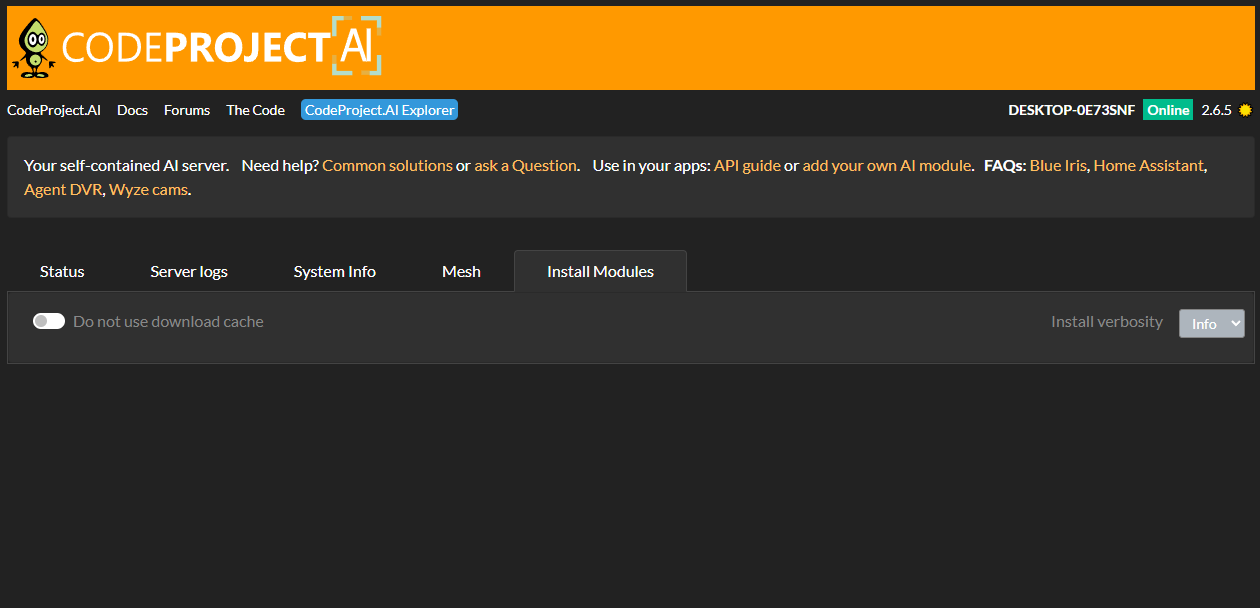This screenshot has width=1260, height=608.
Task: Click the ask a Question link
Action: click(x=525, y=165)
